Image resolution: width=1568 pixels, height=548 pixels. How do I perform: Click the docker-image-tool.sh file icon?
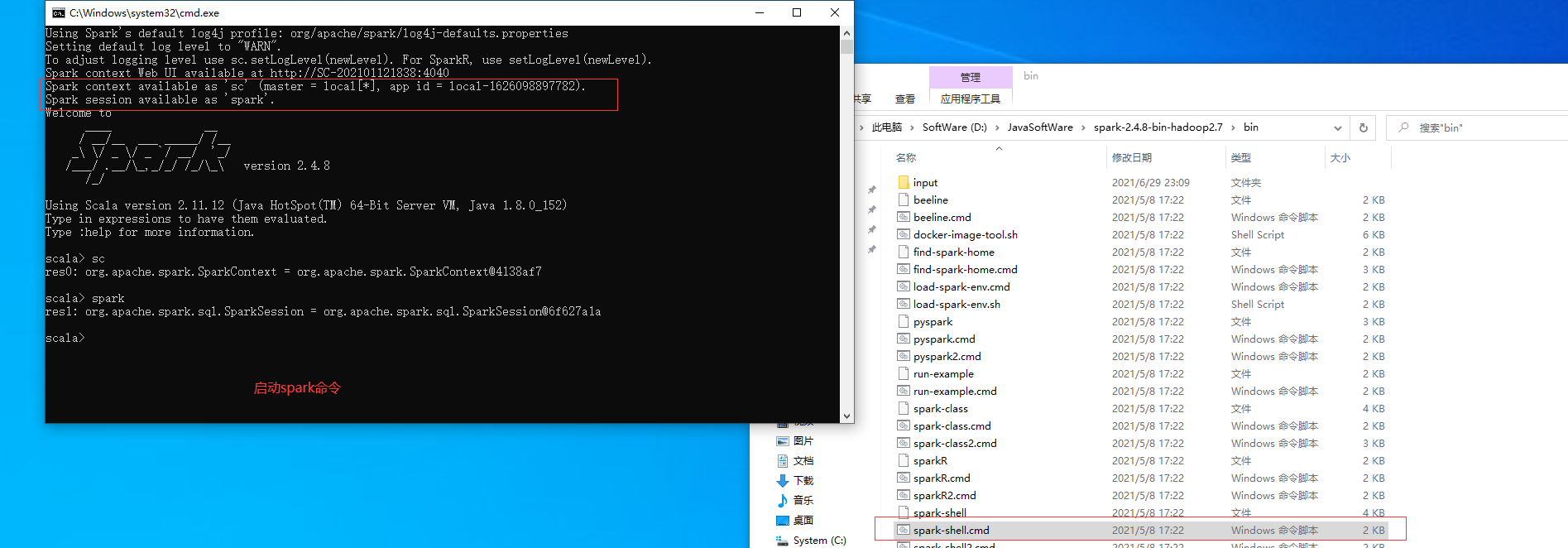click(904, 234)
